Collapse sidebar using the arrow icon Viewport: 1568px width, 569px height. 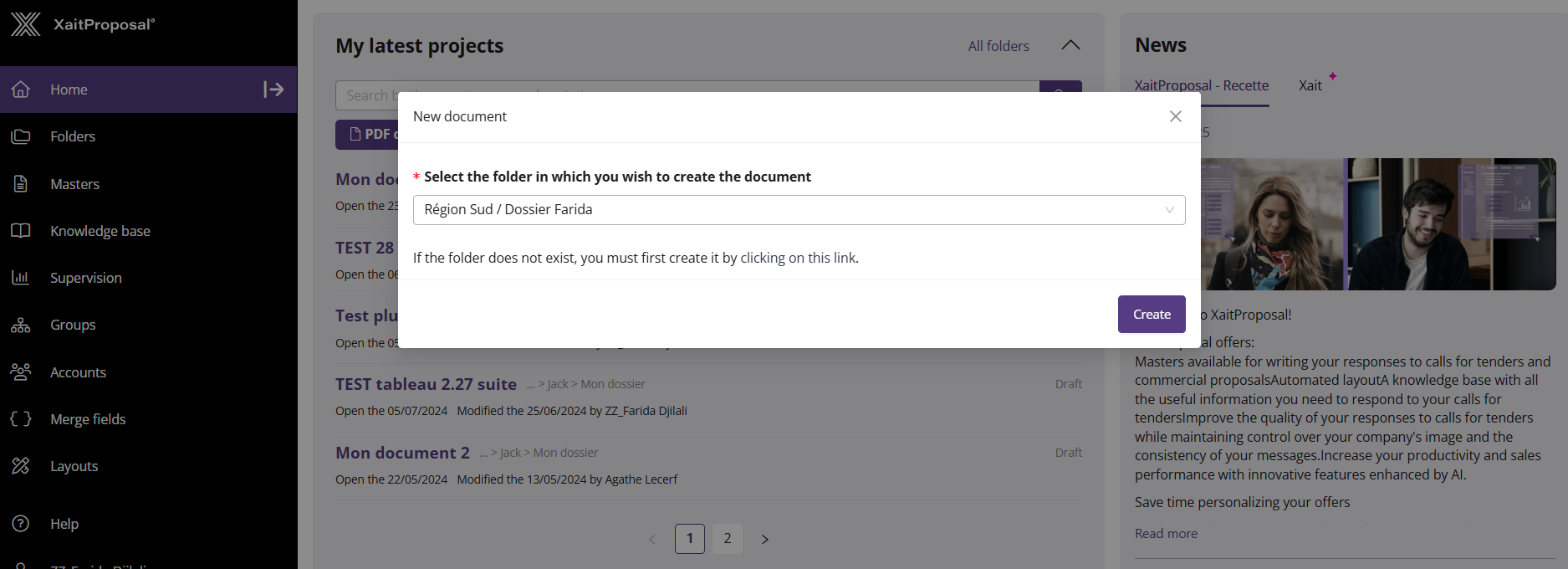pyautogui.click(x=273, y=90)
